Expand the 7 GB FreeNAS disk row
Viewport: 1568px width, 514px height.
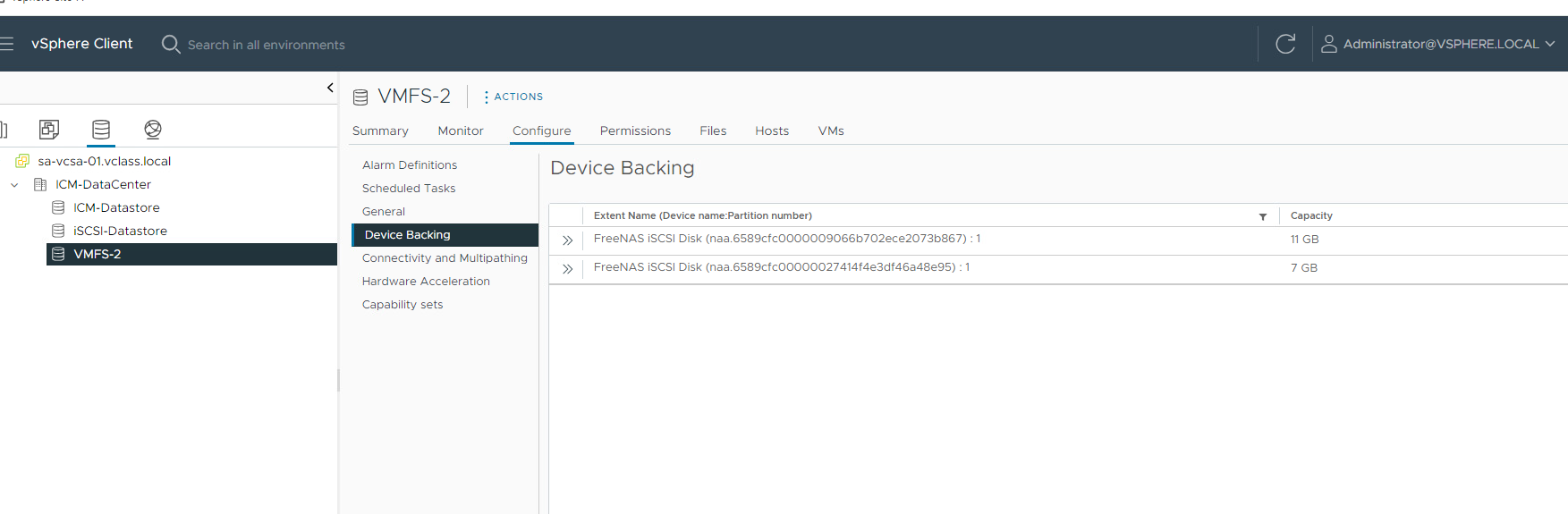pos(567,269)
